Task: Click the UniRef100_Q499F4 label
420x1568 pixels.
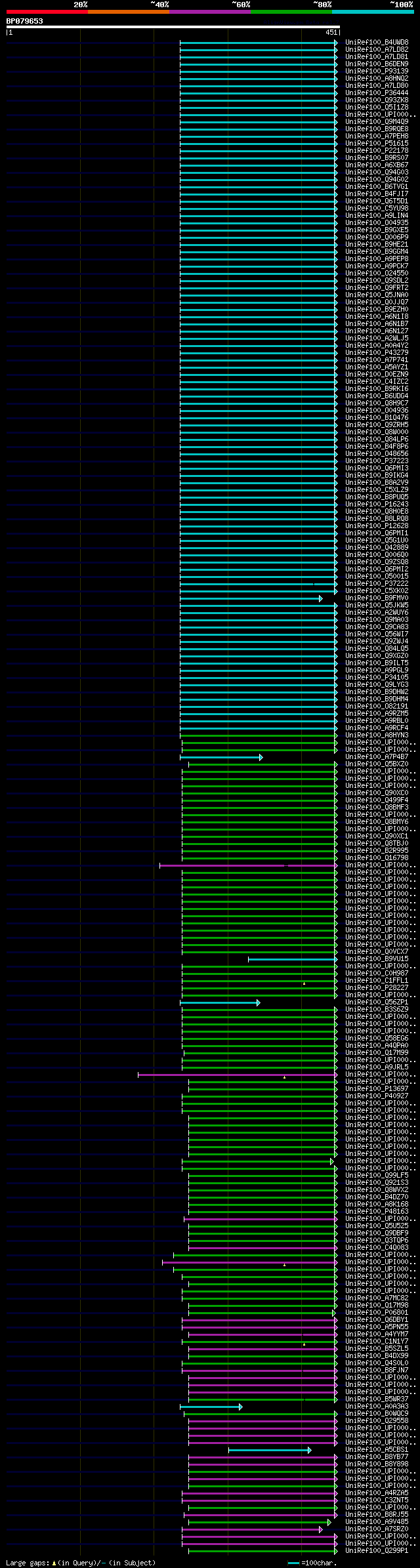Action: [377, 800]
